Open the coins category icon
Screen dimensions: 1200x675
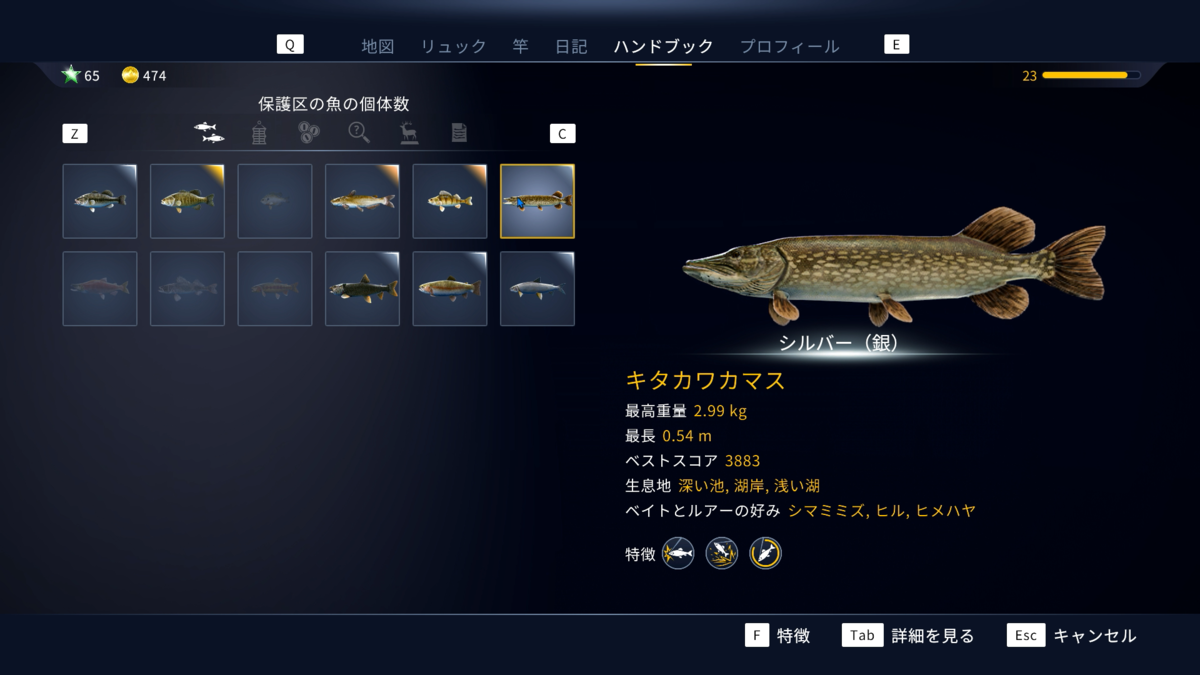[x=309, y=132]
